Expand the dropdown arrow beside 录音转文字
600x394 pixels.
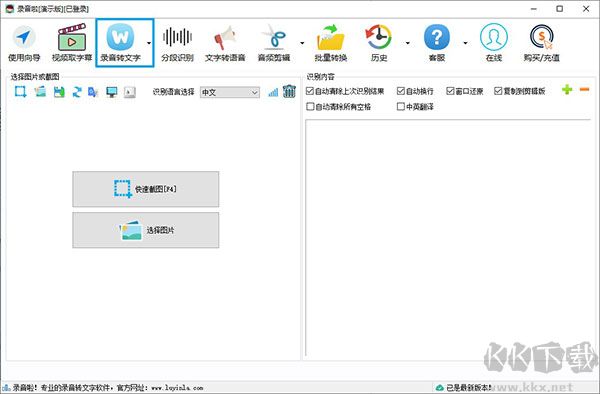click(x=149, y=43)
